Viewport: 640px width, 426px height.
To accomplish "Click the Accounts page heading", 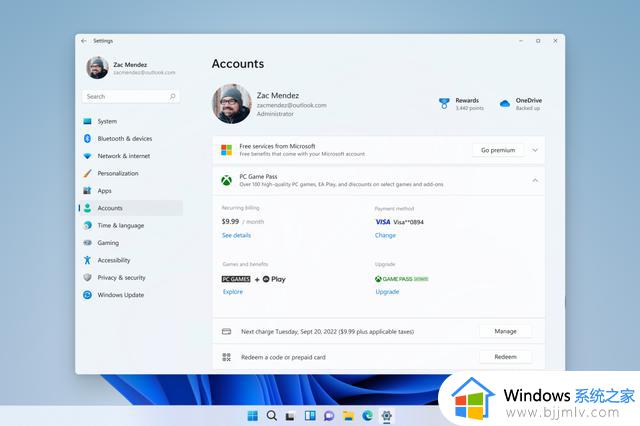I will coord(238,64).
